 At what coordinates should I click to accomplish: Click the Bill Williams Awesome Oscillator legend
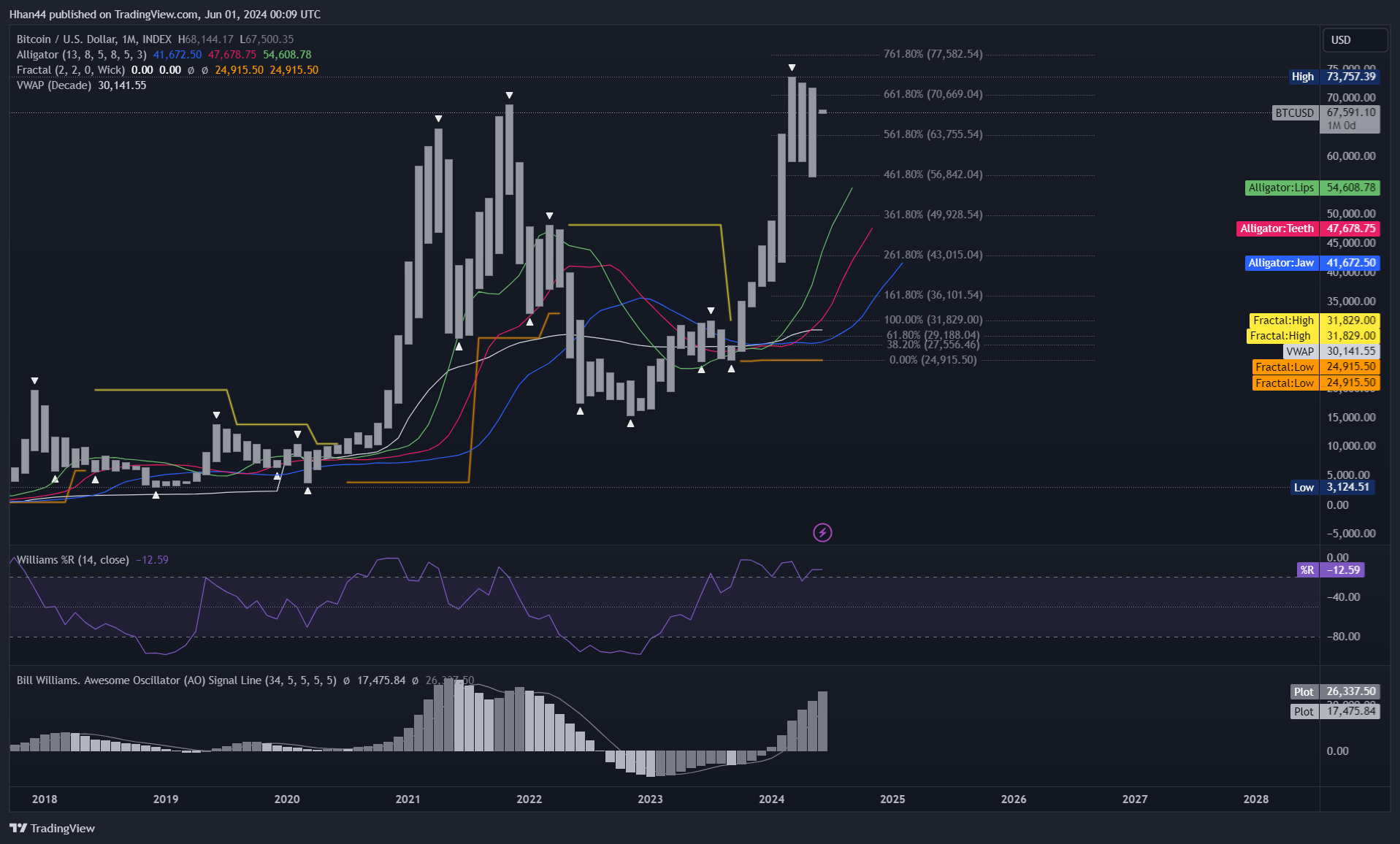pos(177,680)
